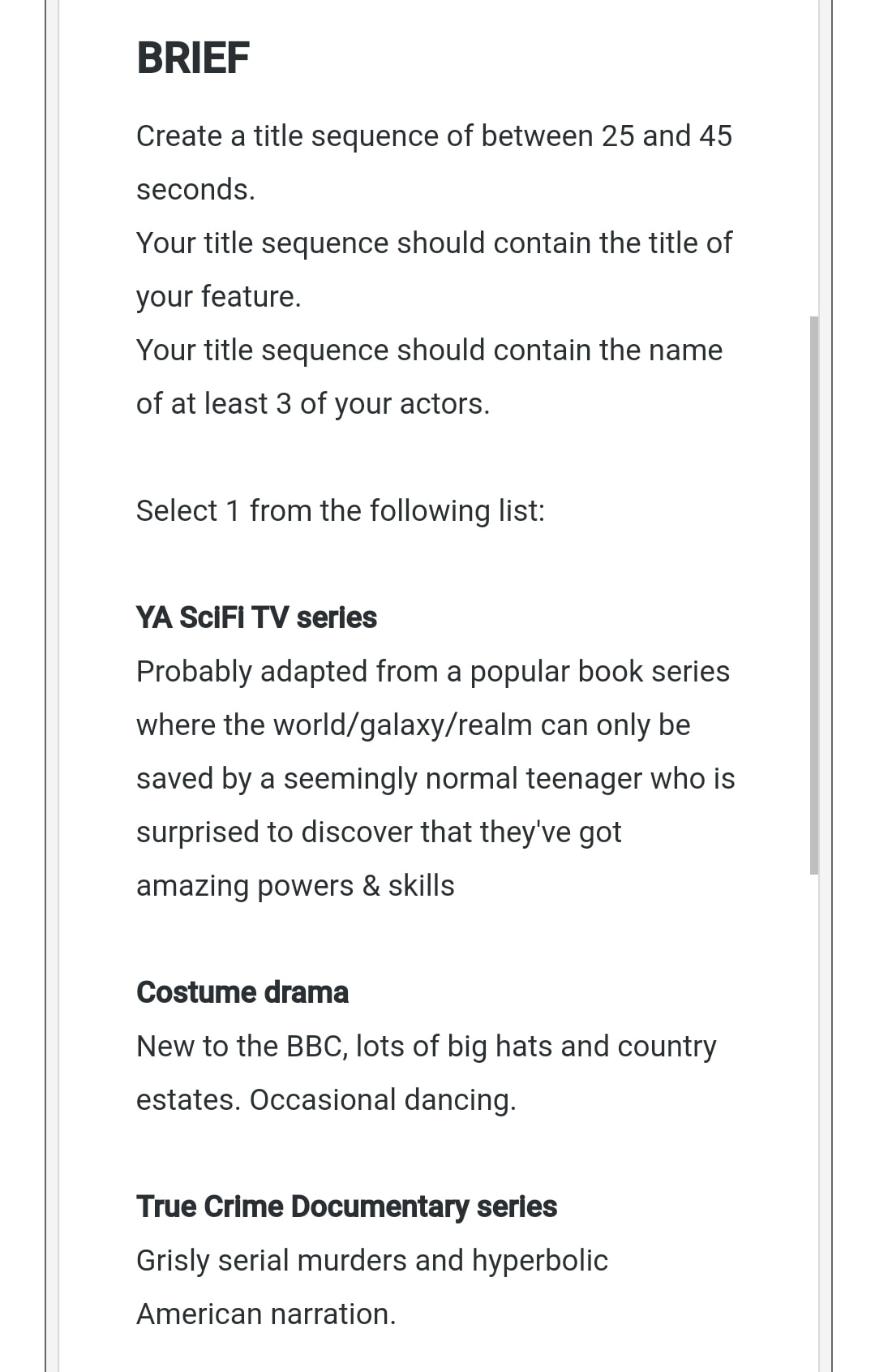Click the 'New to the BBC' line
This screenshot has width=875, height=1372.
pyautogui.click(x=426, y=1046)
